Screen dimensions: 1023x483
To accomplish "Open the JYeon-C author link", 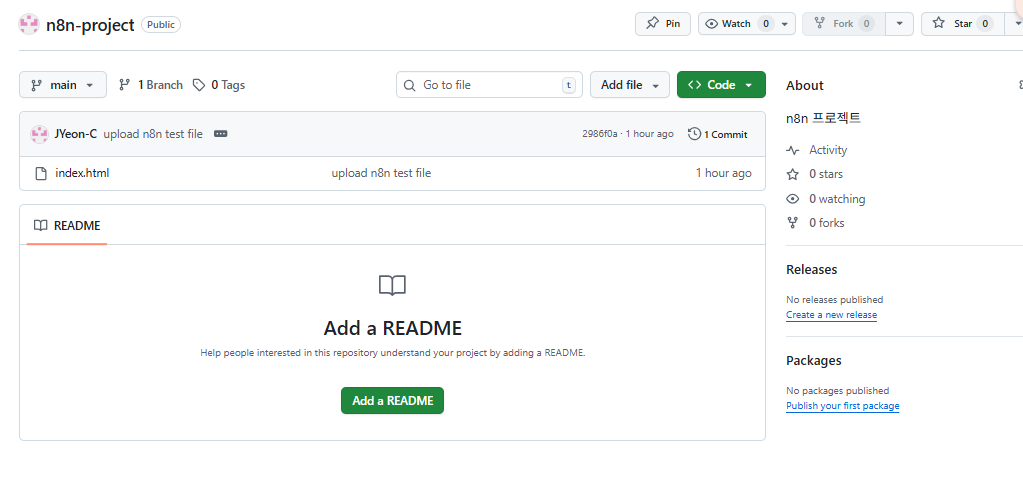I will [x=76, y=134].
